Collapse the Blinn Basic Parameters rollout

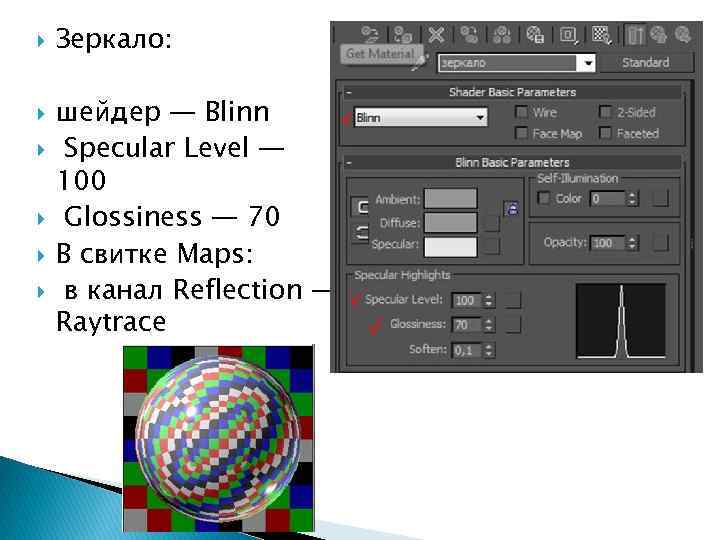pos(349,163)
